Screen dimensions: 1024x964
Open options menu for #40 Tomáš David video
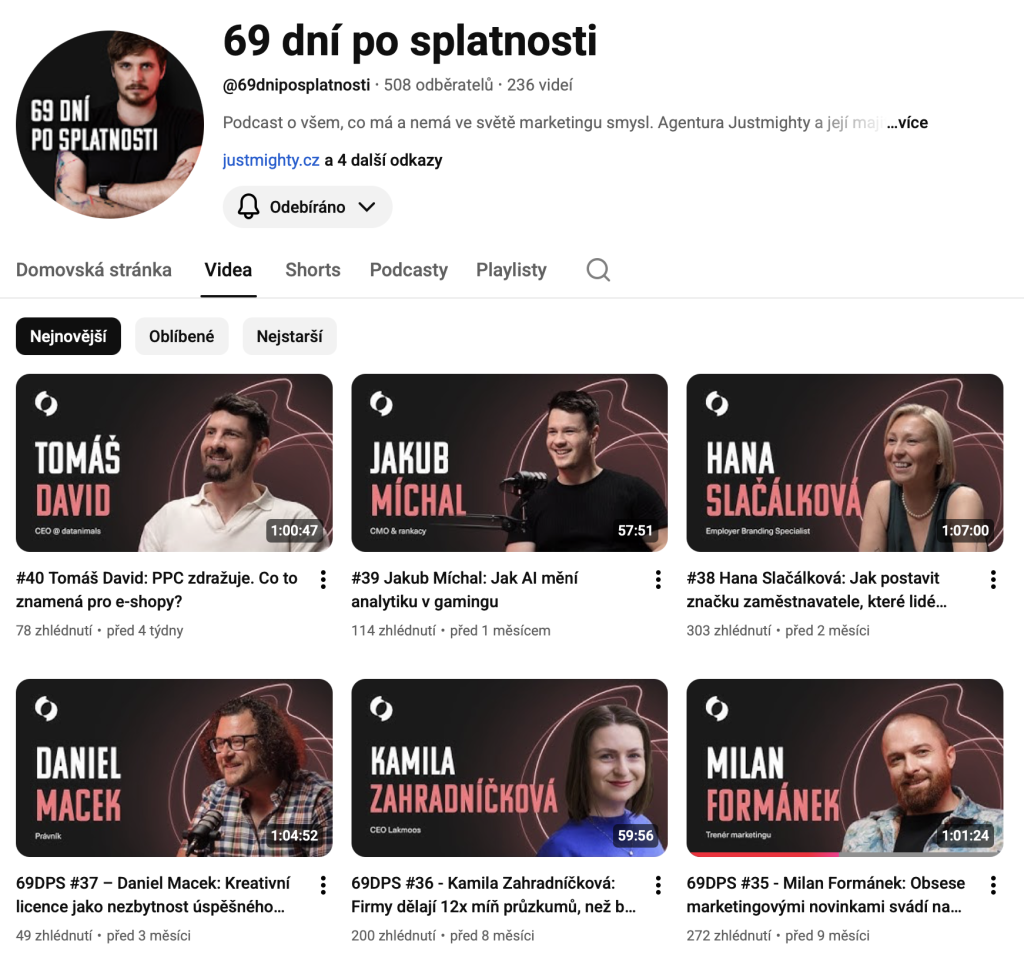point(323,579)
